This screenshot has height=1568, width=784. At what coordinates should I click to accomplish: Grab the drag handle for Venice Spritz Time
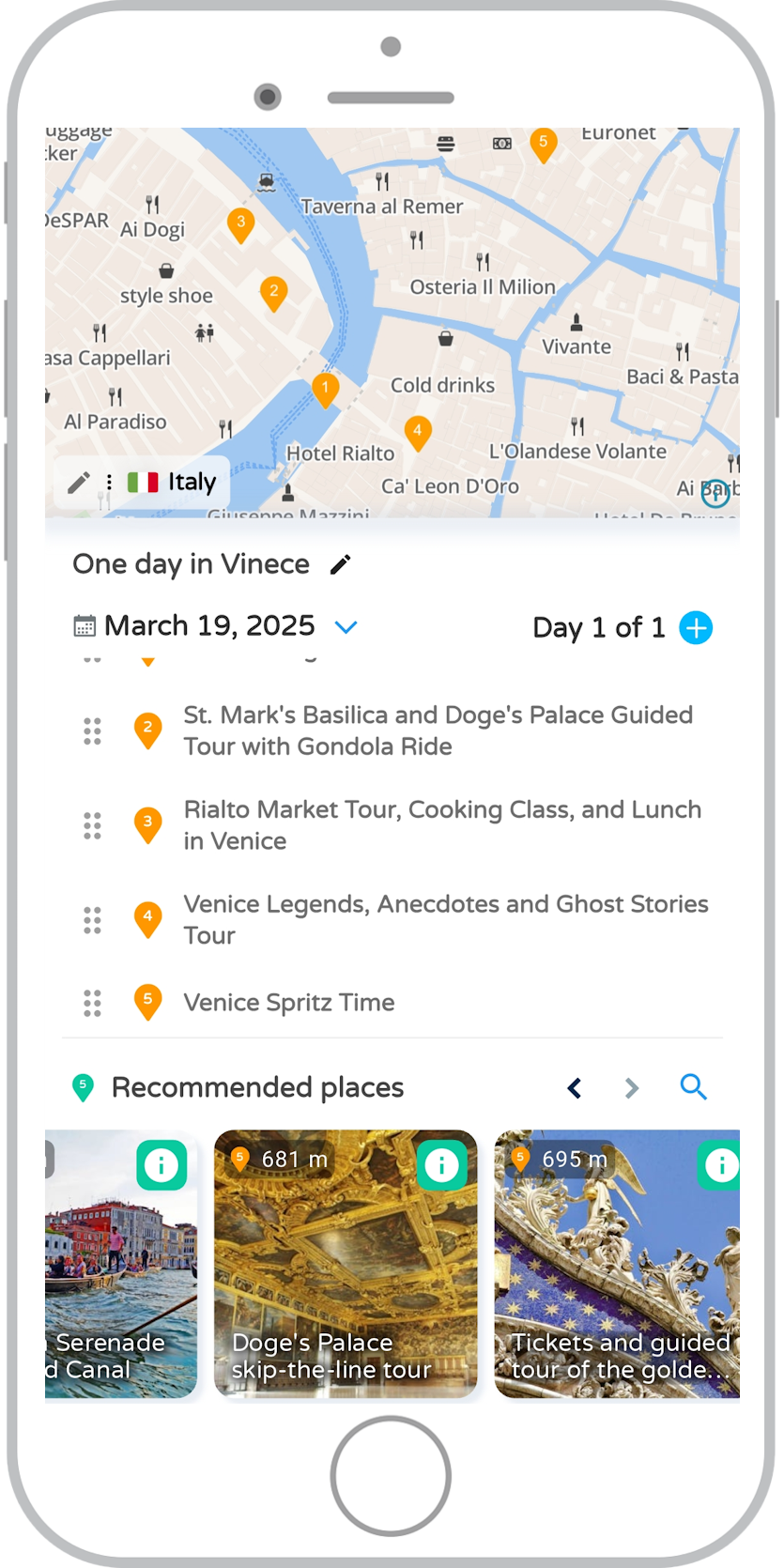click(x=92, y=1003)
